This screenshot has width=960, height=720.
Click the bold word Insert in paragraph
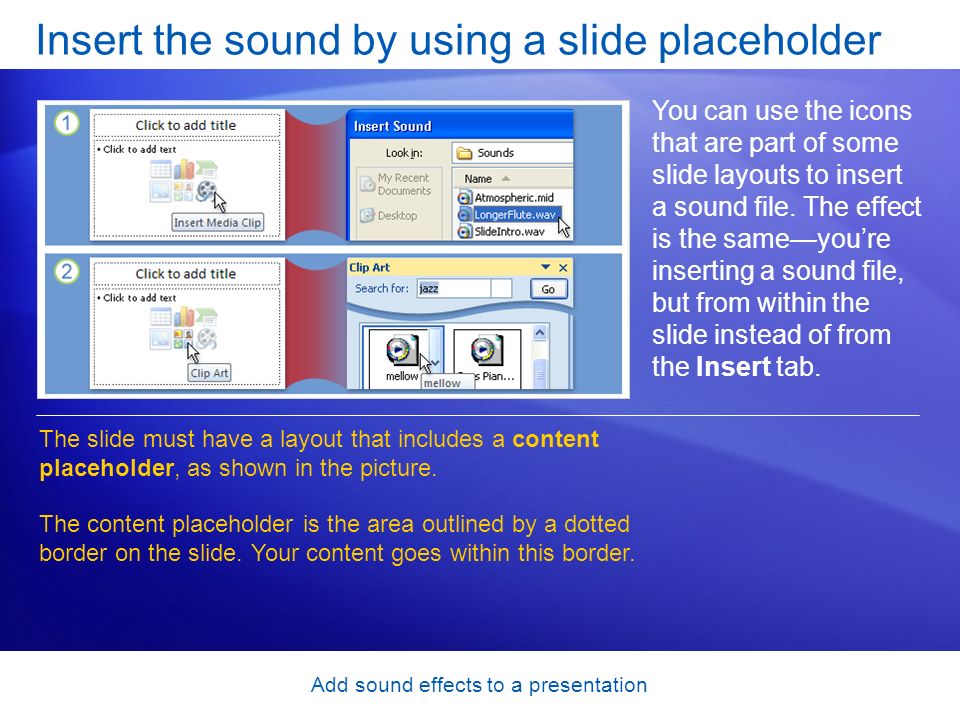click(x=733, y=367)
